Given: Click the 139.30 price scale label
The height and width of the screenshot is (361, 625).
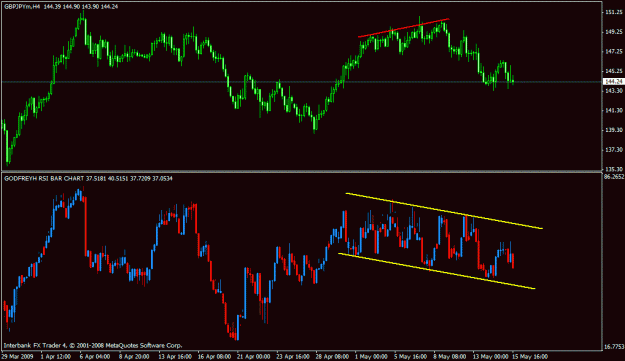Looking at the screenshot, I should (614, 130).
